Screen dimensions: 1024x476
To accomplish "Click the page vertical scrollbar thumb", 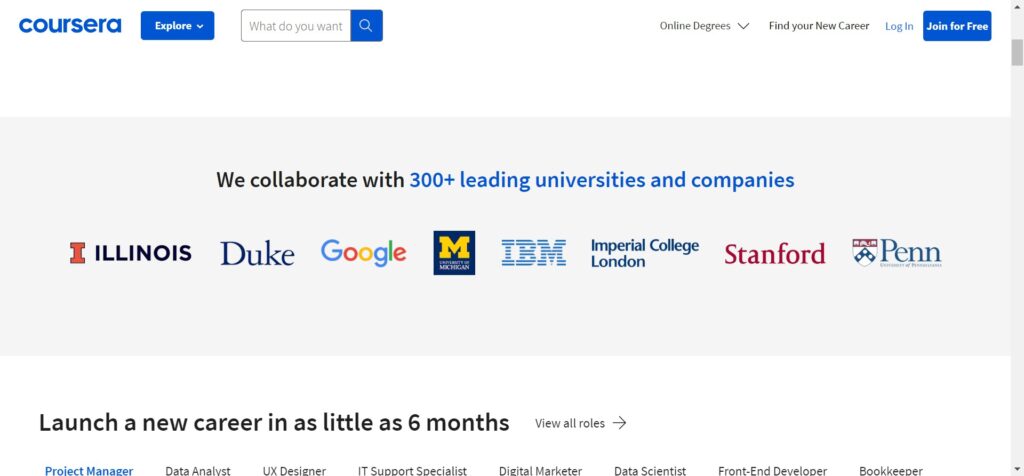I will pos(1017,53).
